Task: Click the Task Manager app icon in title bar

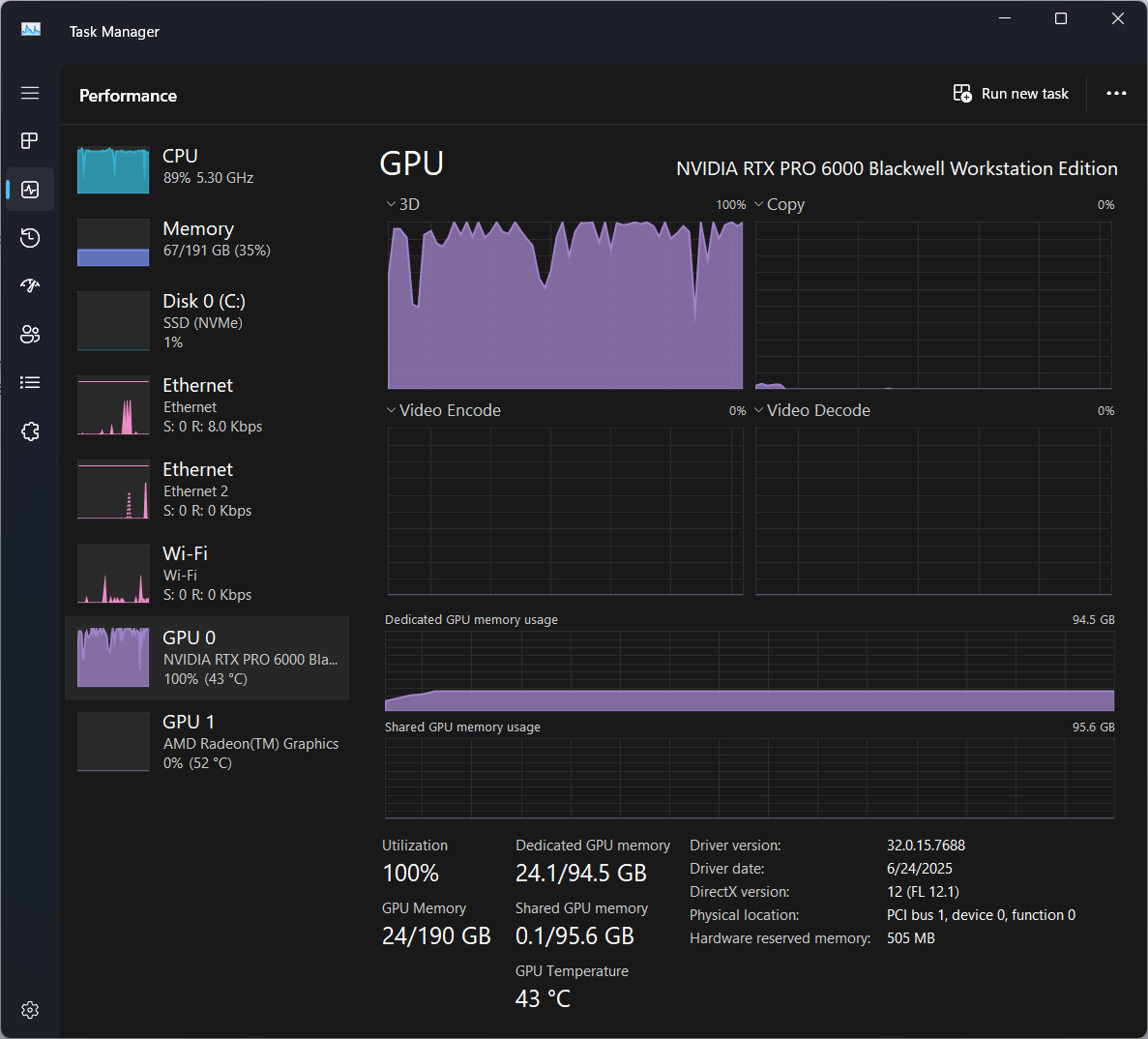Action: point(31,29)
